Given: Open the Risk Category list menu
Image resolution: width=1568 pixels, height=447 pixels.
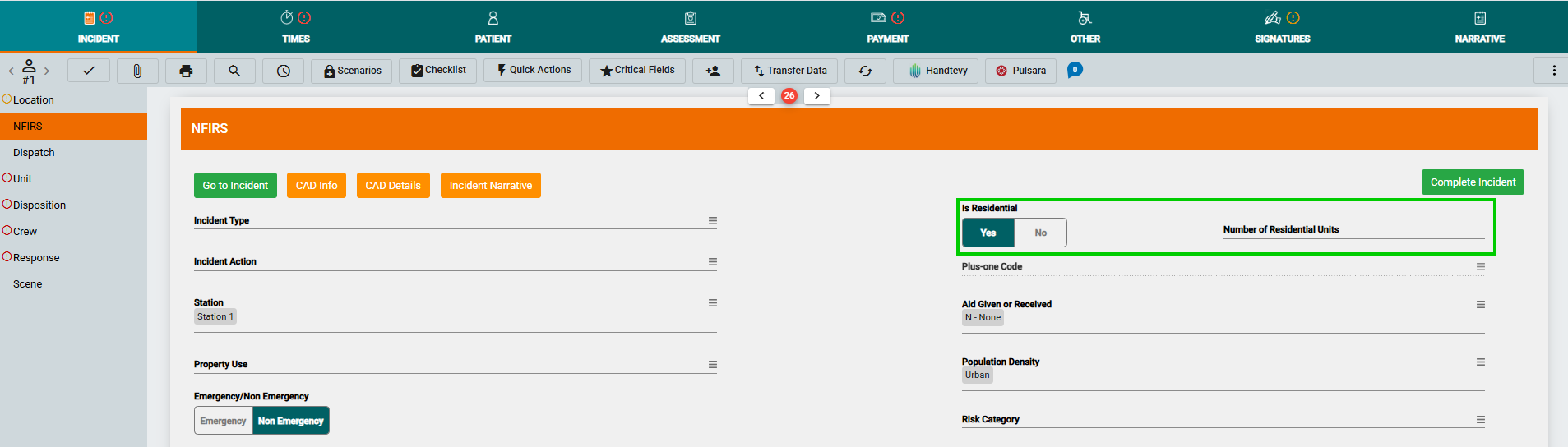Looking at the screenshot, I should pyautogui.click(x=1480, y=420).
